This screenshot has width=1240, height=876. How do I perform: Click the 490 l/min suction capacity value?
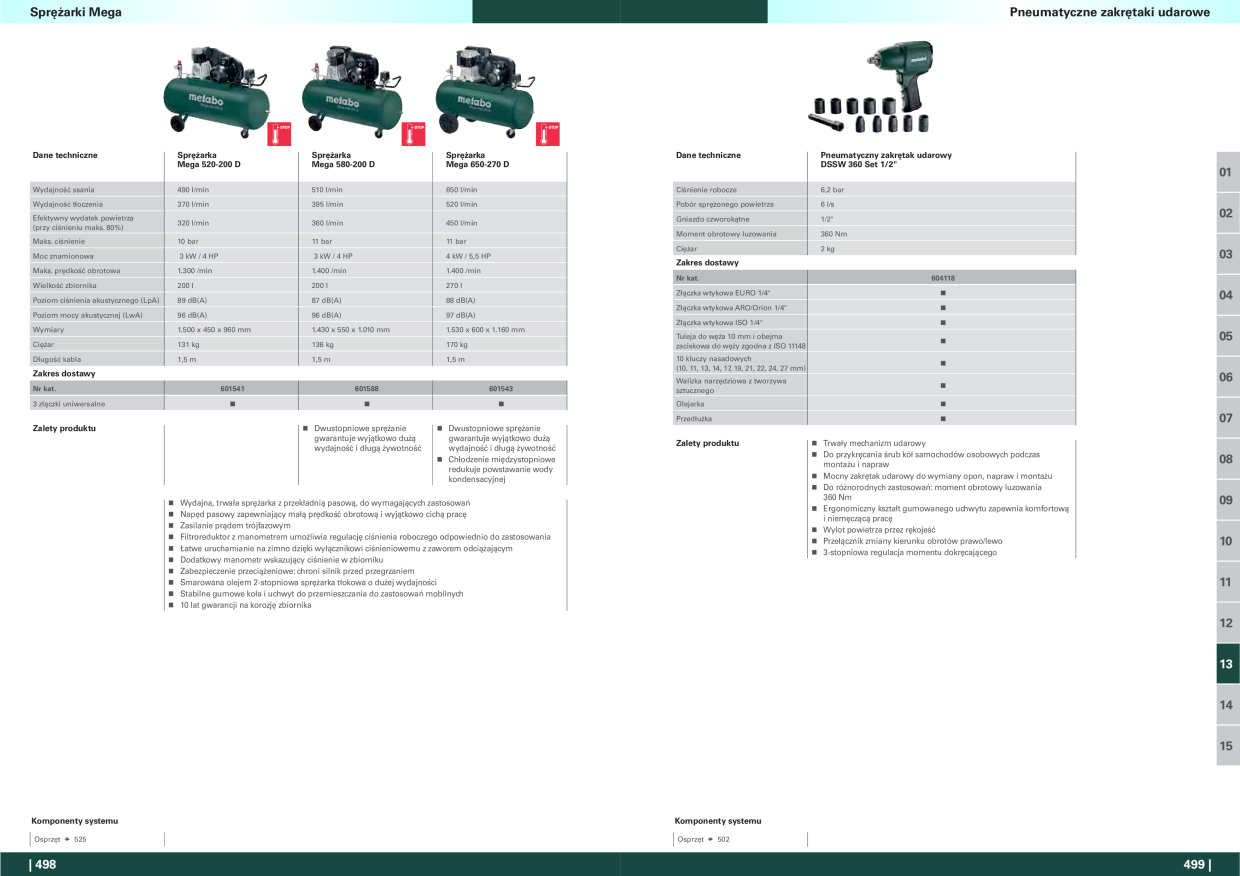point(193,189)
